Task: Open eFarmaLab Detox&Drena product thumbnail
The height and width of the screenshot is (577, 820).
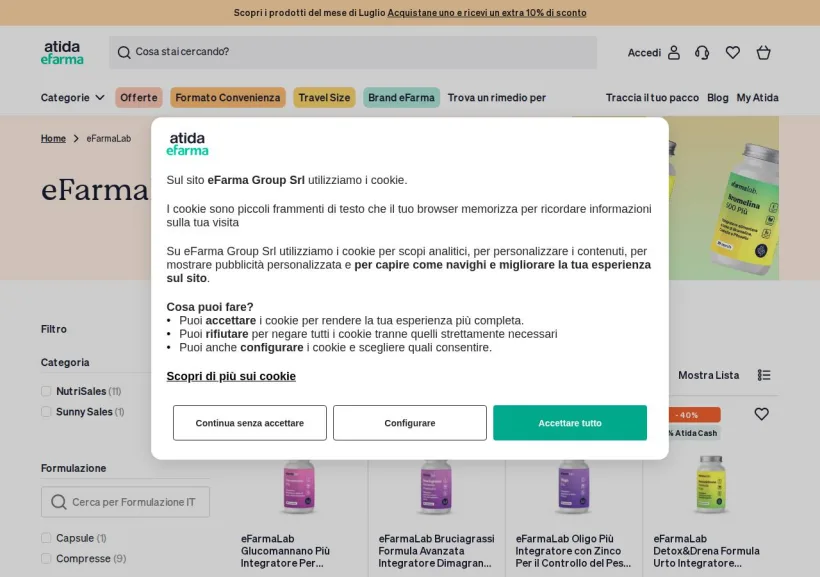Action: tap(711, 484)
